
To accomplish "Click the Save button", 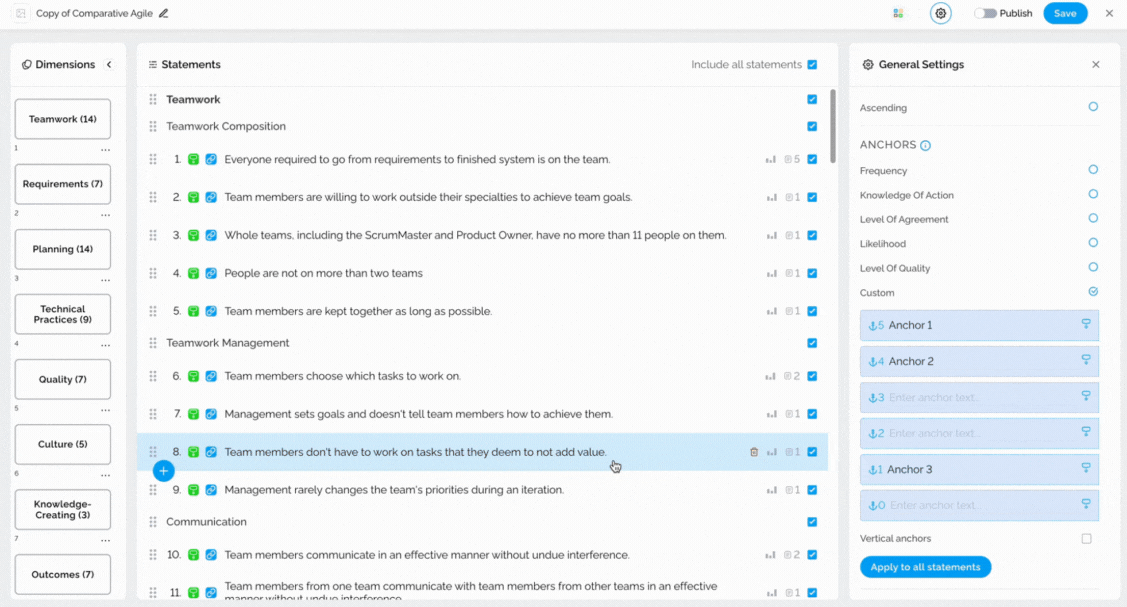I will click(x=1064, y=13).
